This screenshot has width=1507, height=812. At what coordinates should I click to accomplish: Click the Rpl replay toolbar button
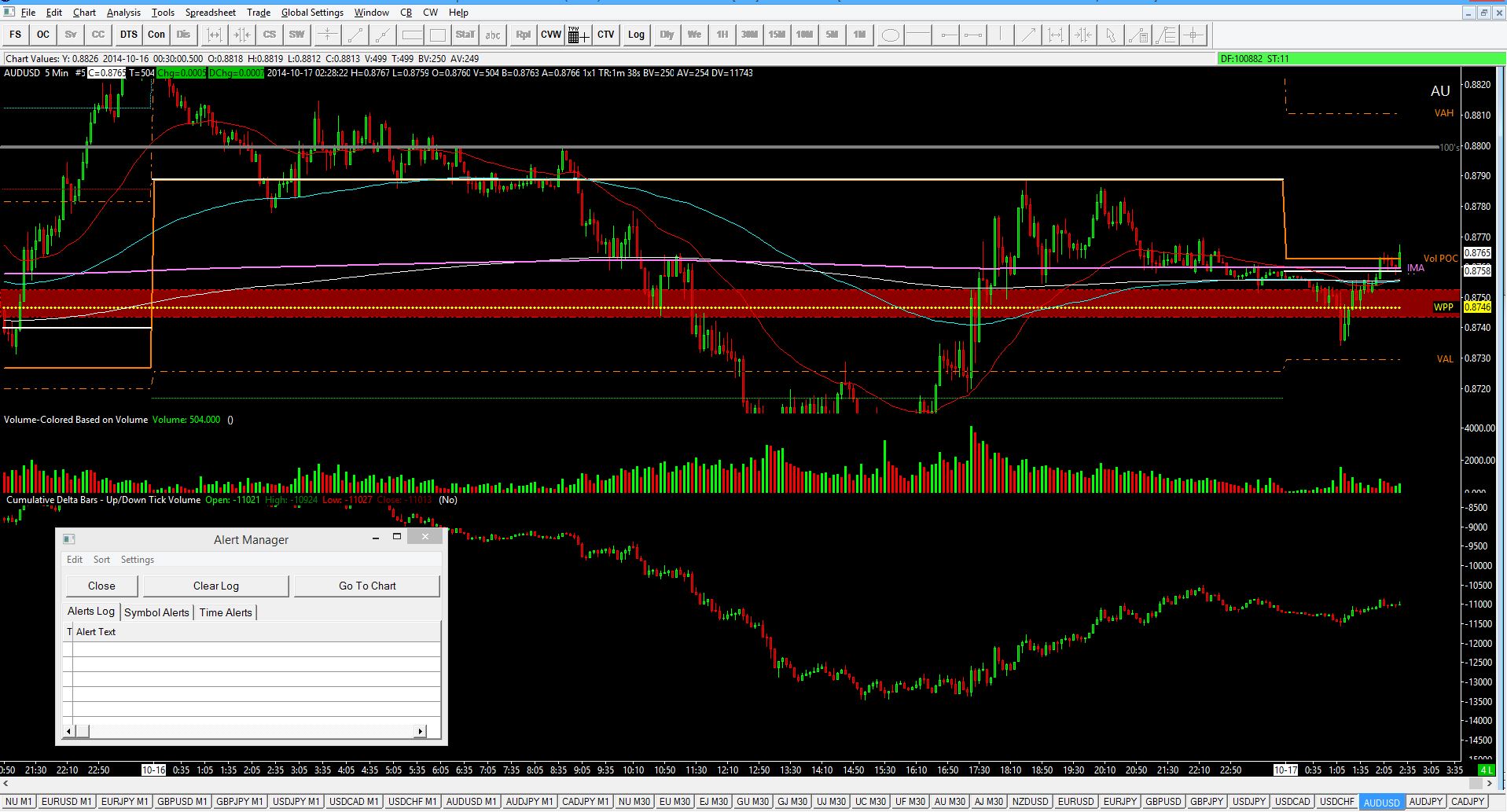tap(524, 35)
